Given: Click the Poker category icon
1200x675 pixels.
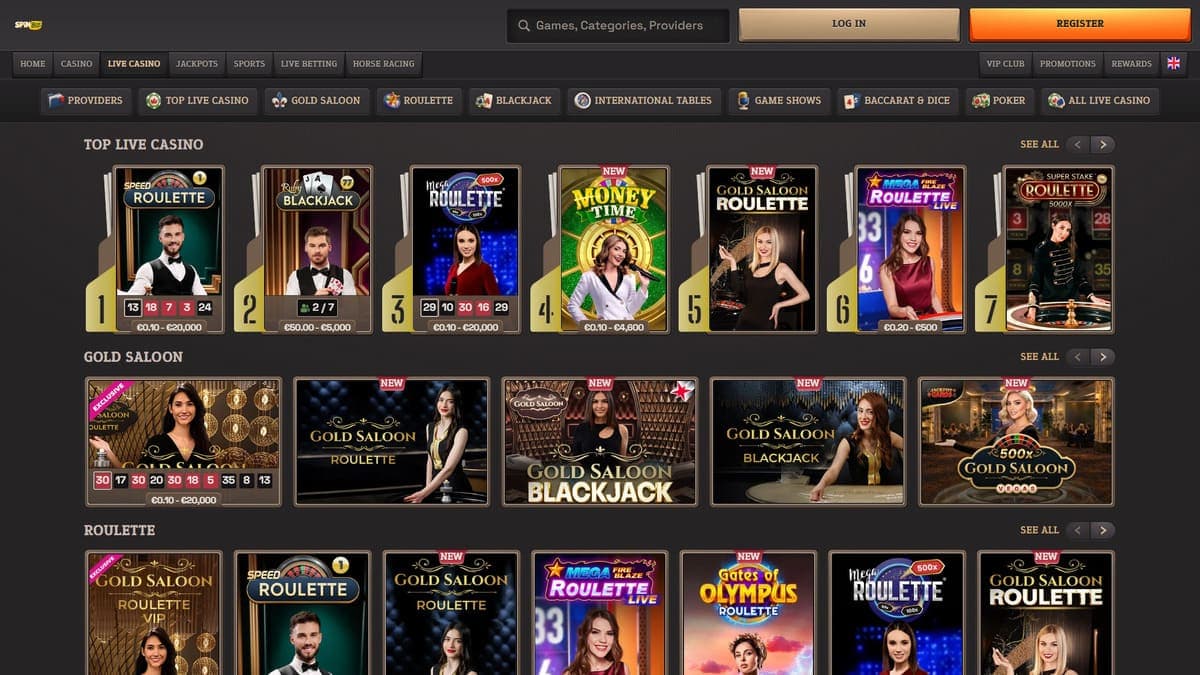Looking at the screenshot, I should (x=981, y=100).
